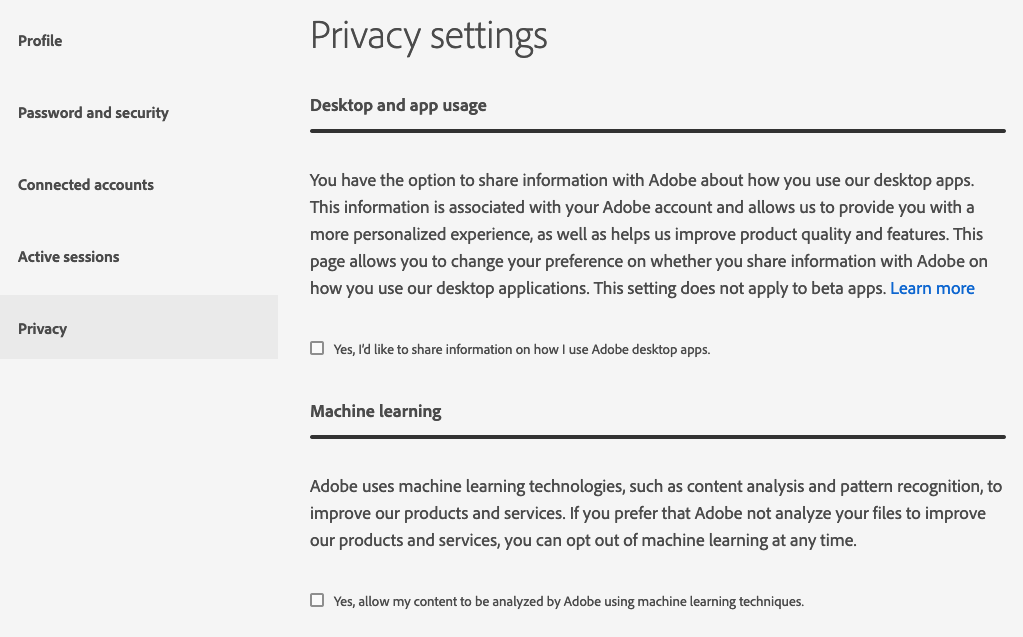Open the Learn more link
The image size is (1023, 637).
(x=932, y=288)
